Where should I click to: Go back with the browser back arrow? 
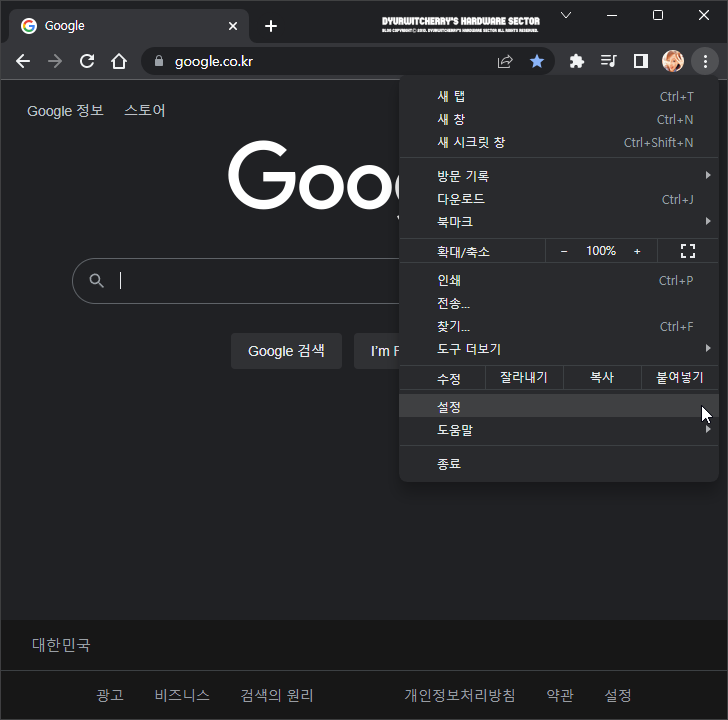point(23,61)
